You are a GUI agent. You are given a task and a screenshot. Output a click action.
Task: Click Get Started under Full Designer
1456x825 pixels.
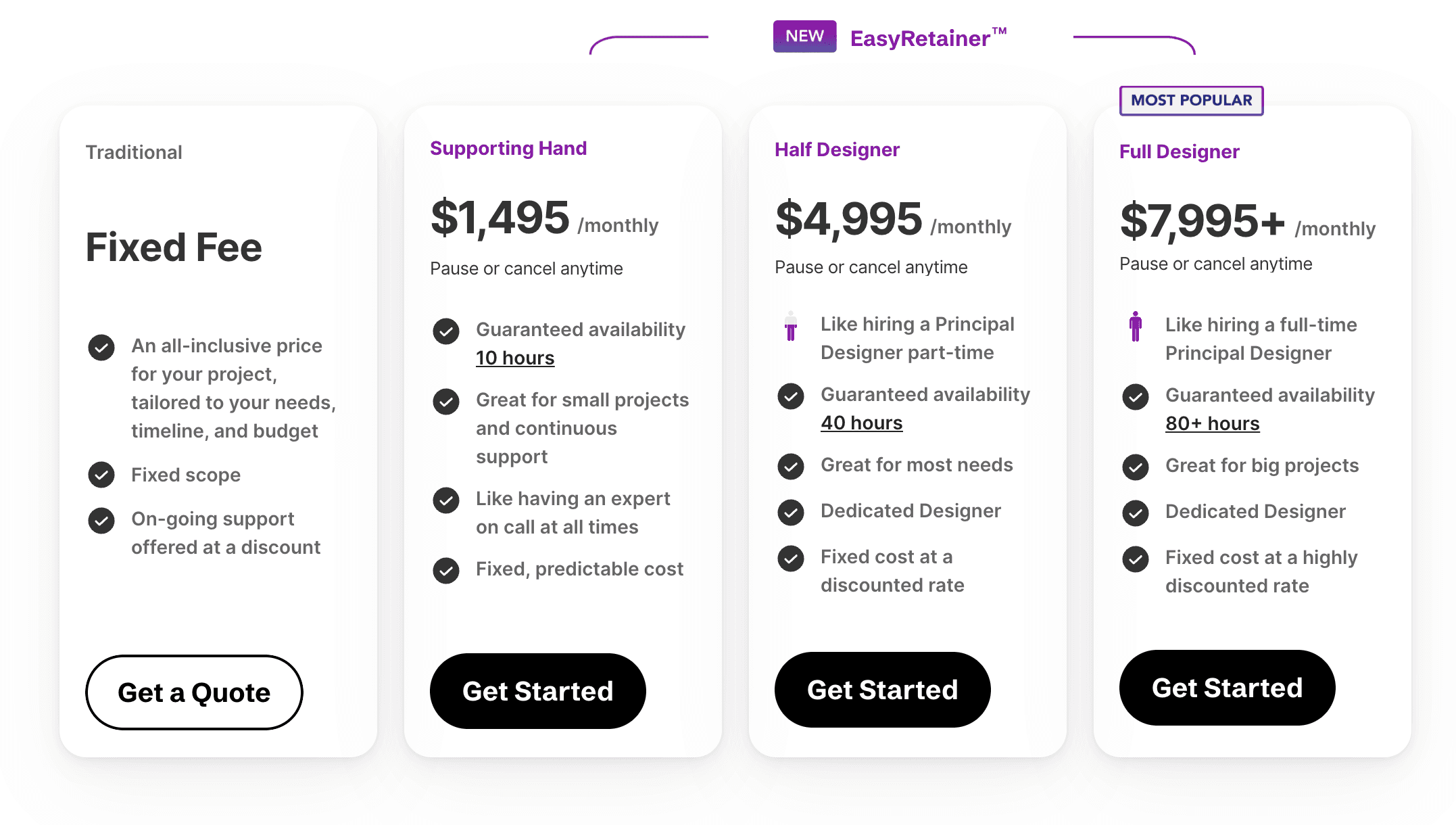[x=1228, y=687]
